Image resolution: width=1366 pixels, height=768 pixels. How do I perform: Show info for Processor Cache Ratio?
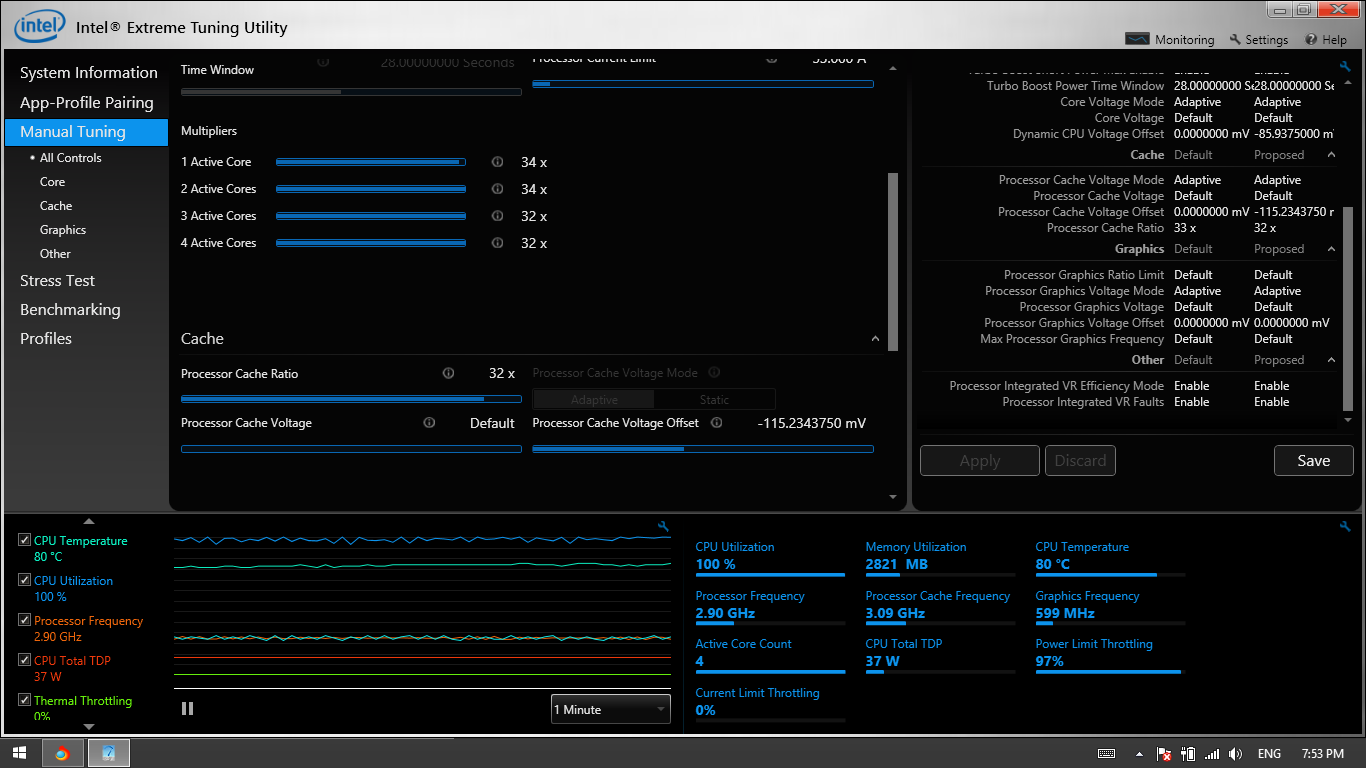[x=448, y=373]
